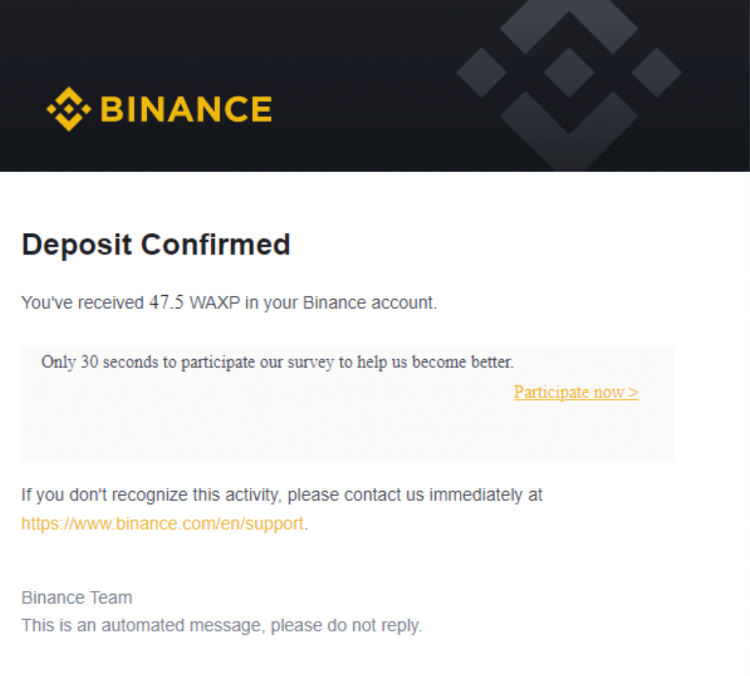Click the 47.5 deposit amount
Viewport: 750px width, 676px height.
pyautogui.click(x=166, y=303)
